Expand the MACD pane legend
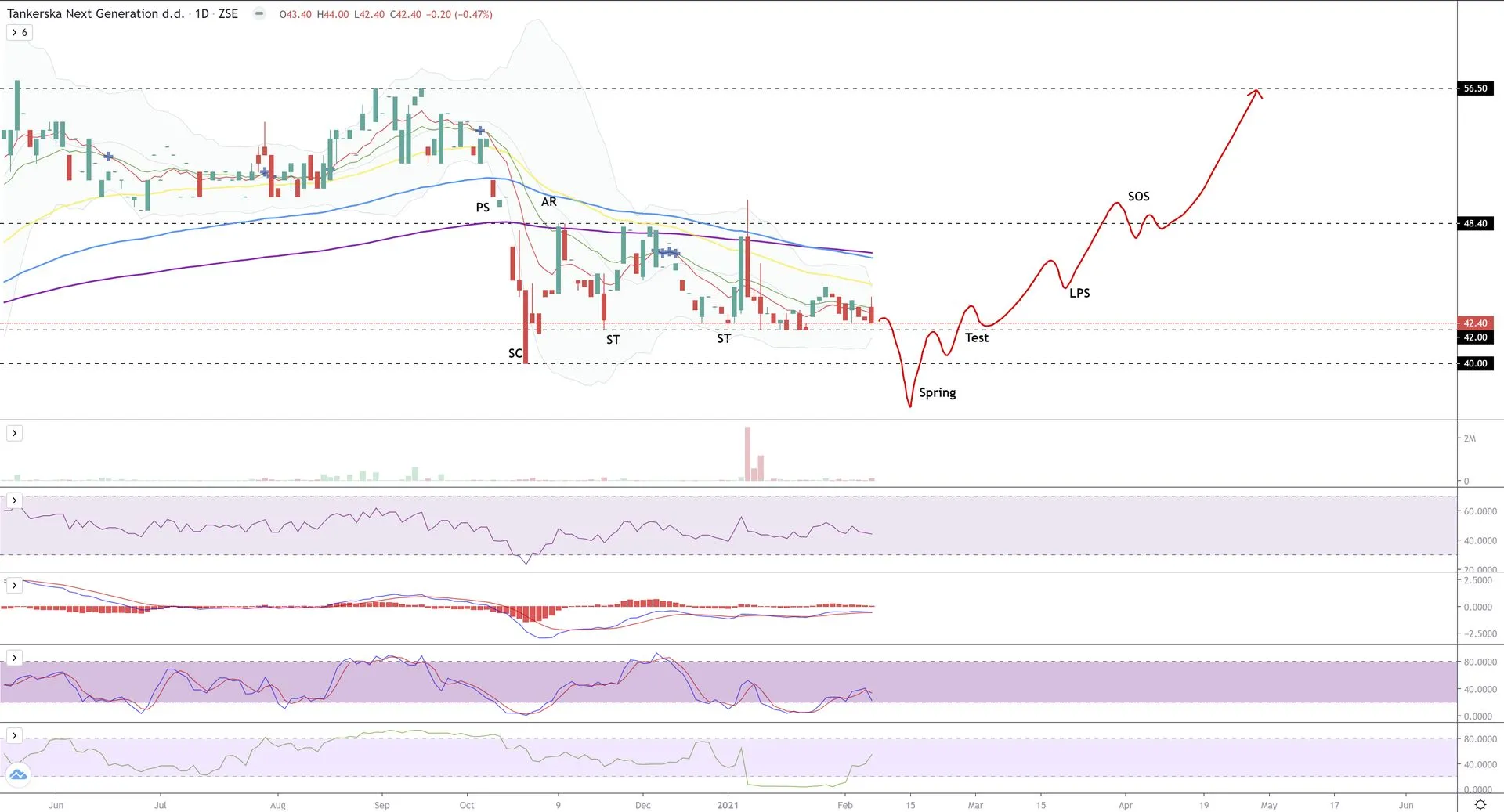The image size is (1504, 812). (14, 585)
